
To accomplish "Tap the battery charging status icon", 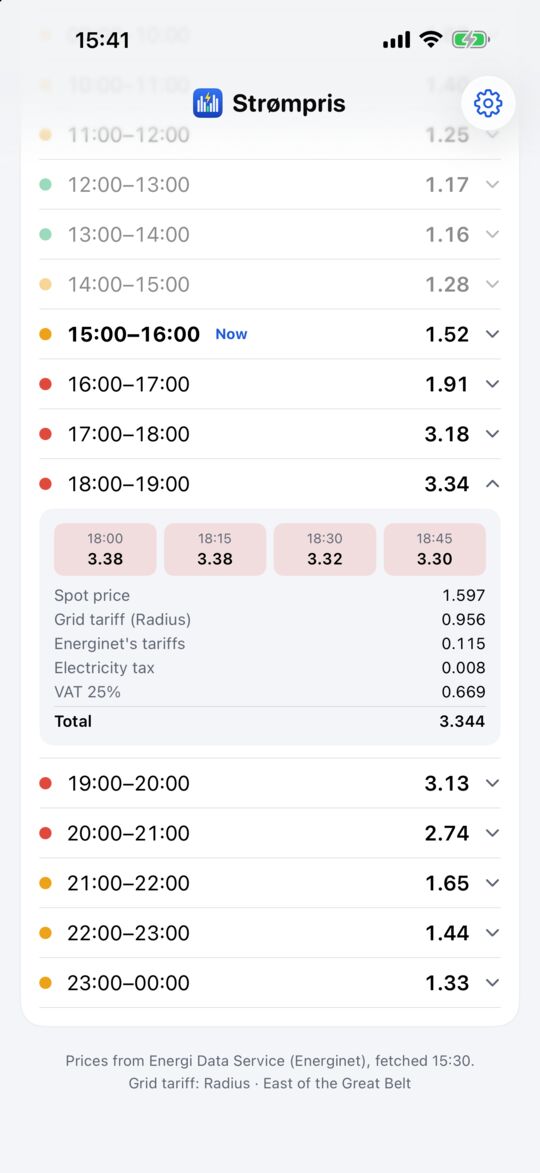I will click(x=470, y=40).
